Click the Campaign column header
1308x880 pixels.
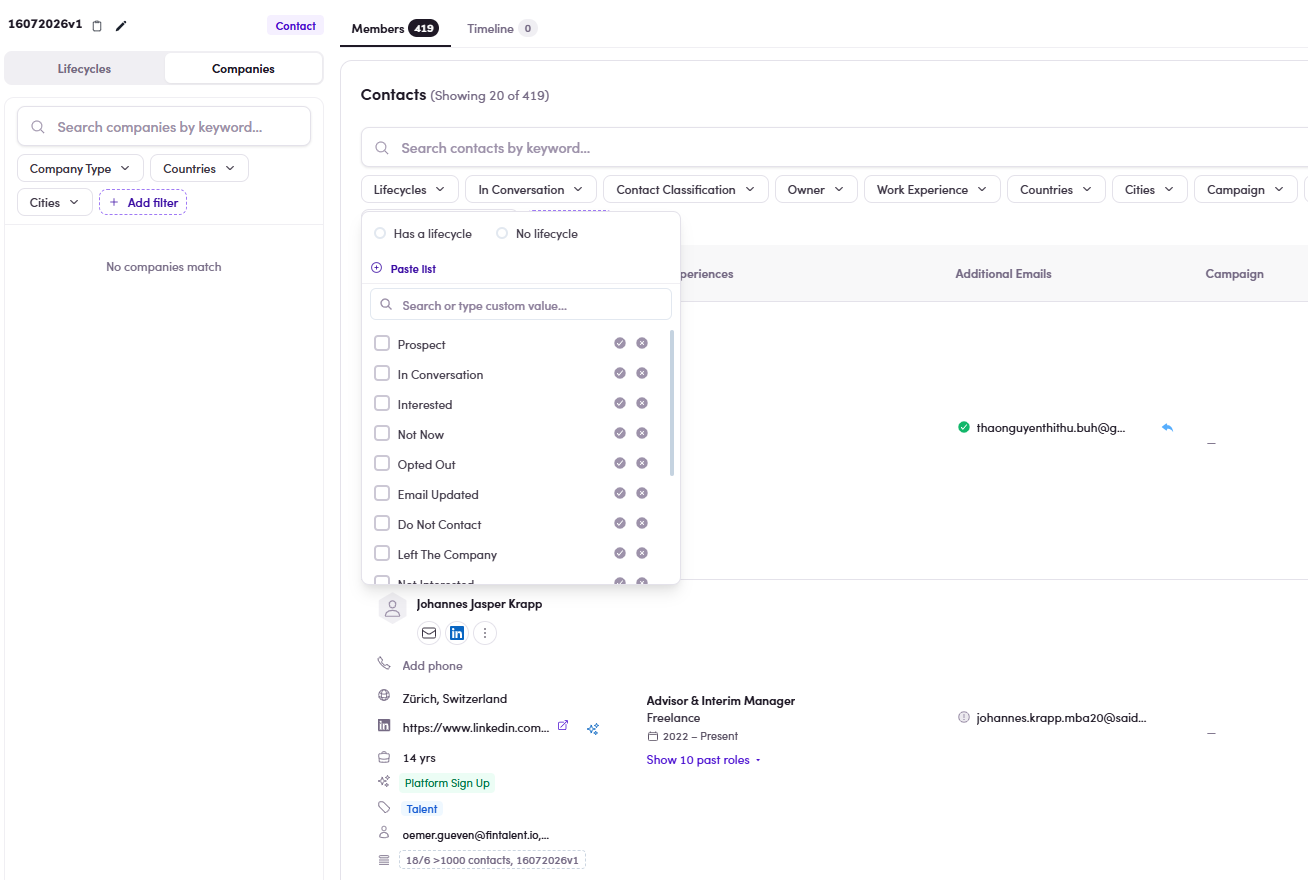tap(1234, 274)
